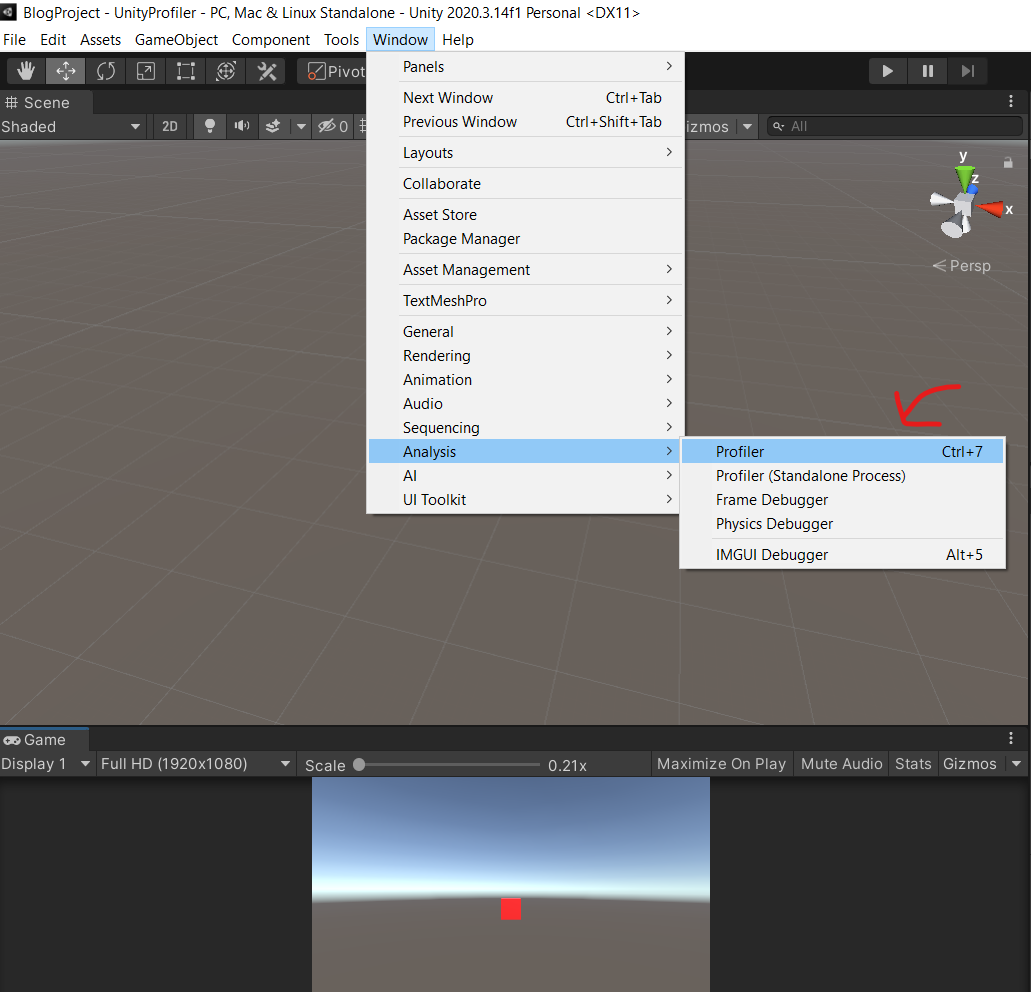
Task: Expand the Panels submenu
Action: point(525,67)
